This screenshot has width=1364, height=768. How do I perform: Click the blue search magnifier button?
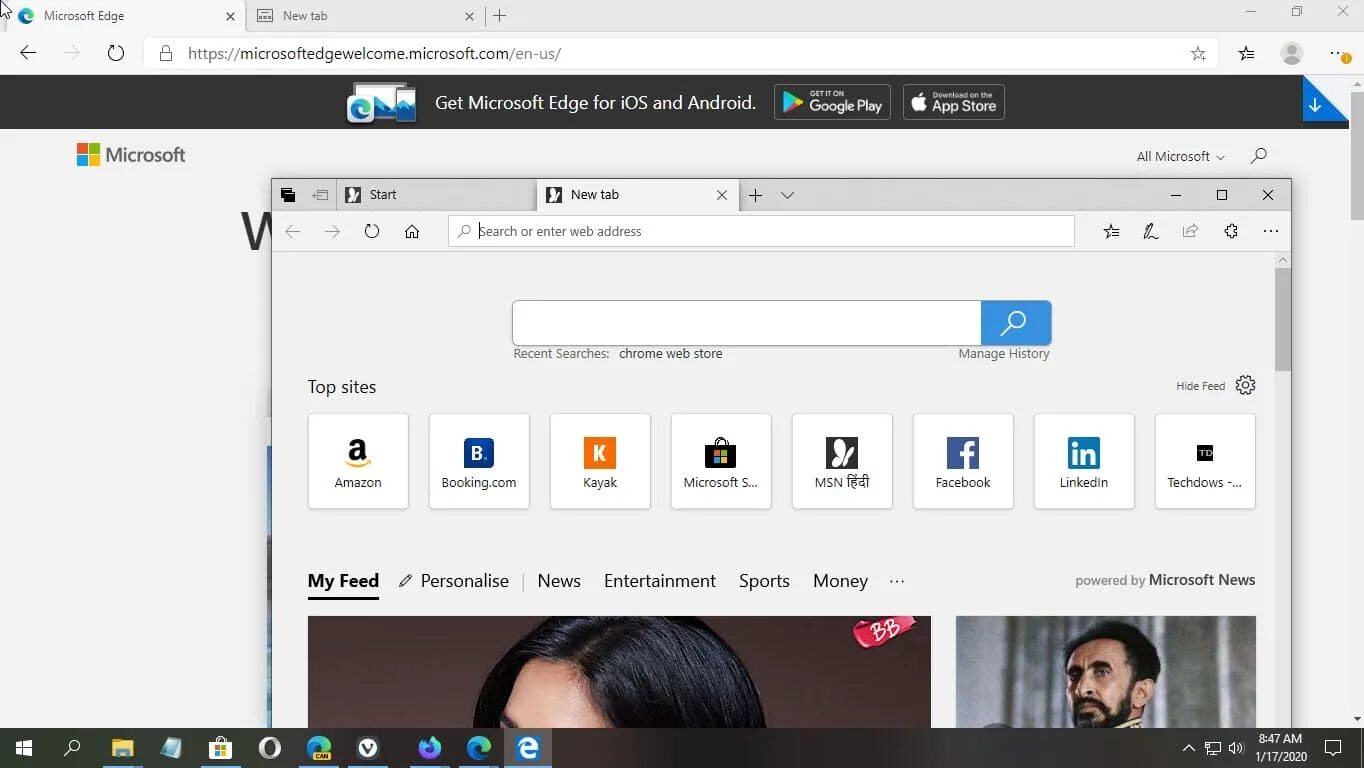(x=1016, y=323)
